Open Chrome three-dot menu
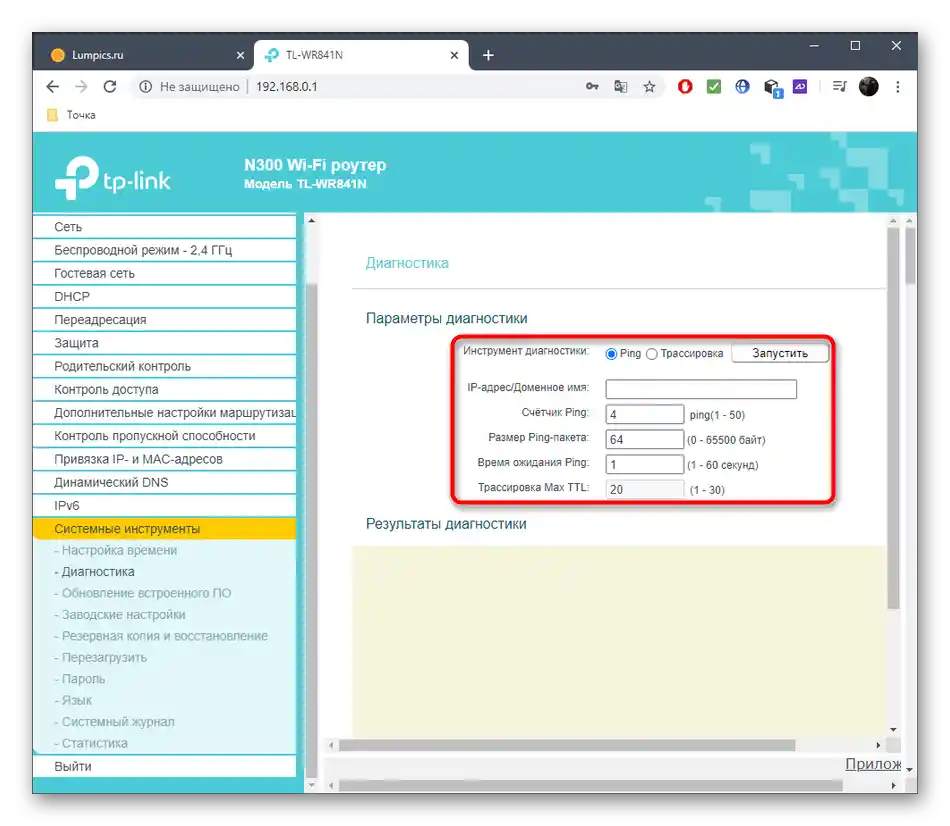Screen dimensions: 950x826 click(897, 87)
